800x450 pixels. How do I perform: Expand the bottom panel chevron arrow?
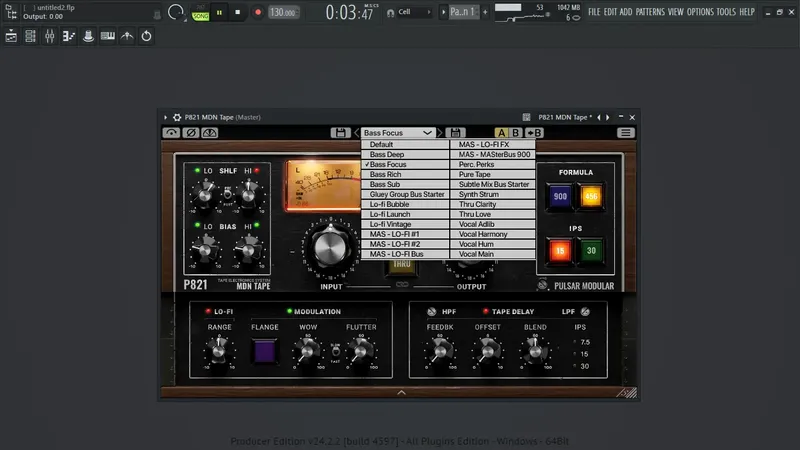(x=402, y=392)
